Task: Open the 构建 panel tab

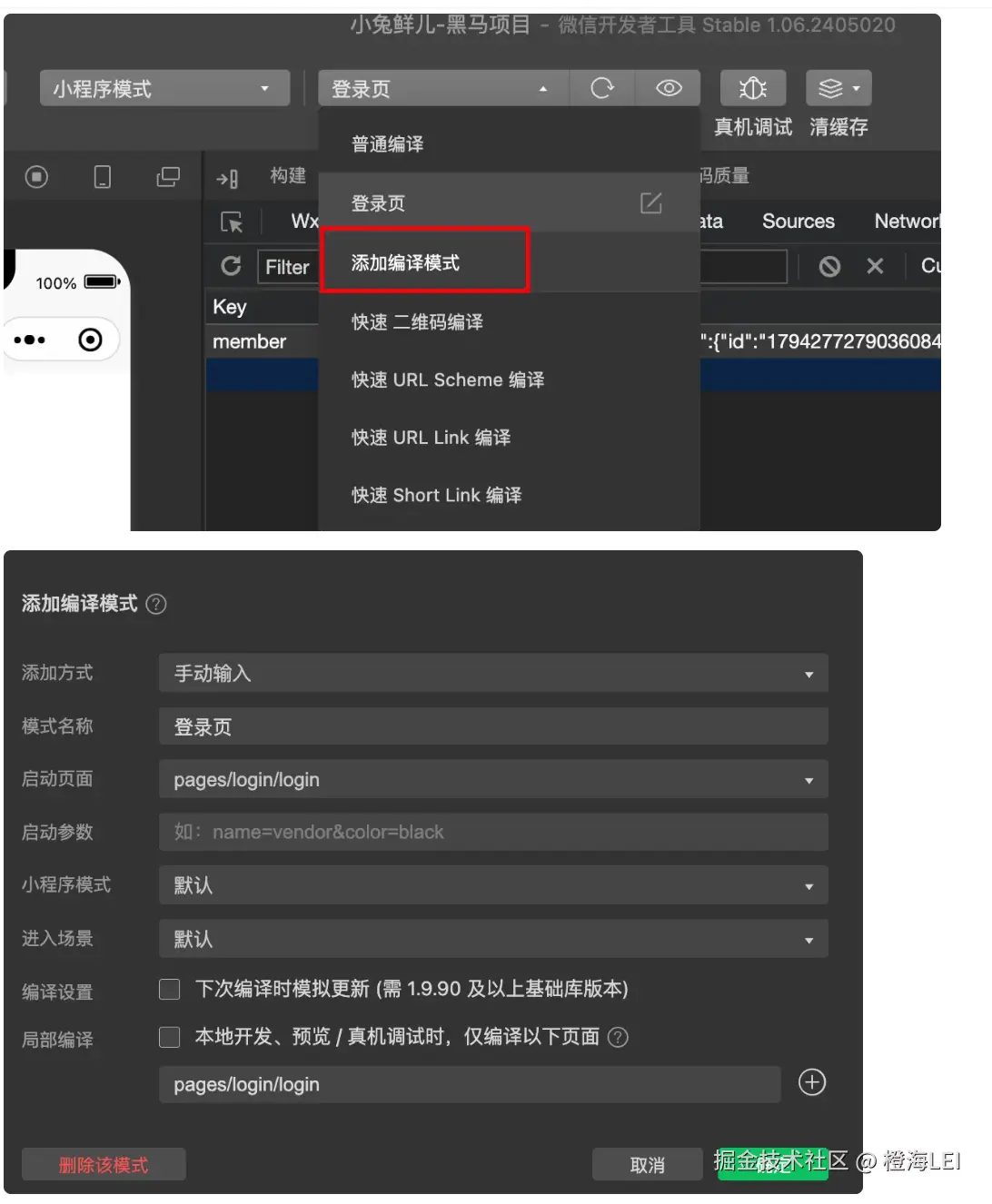Action: (288, 175)
